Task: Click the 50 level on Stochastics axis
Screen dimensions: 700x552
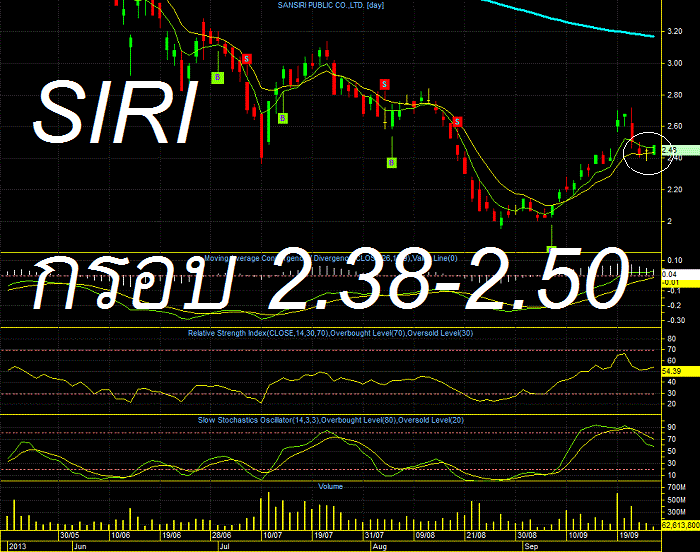Action: coord(671,451)
